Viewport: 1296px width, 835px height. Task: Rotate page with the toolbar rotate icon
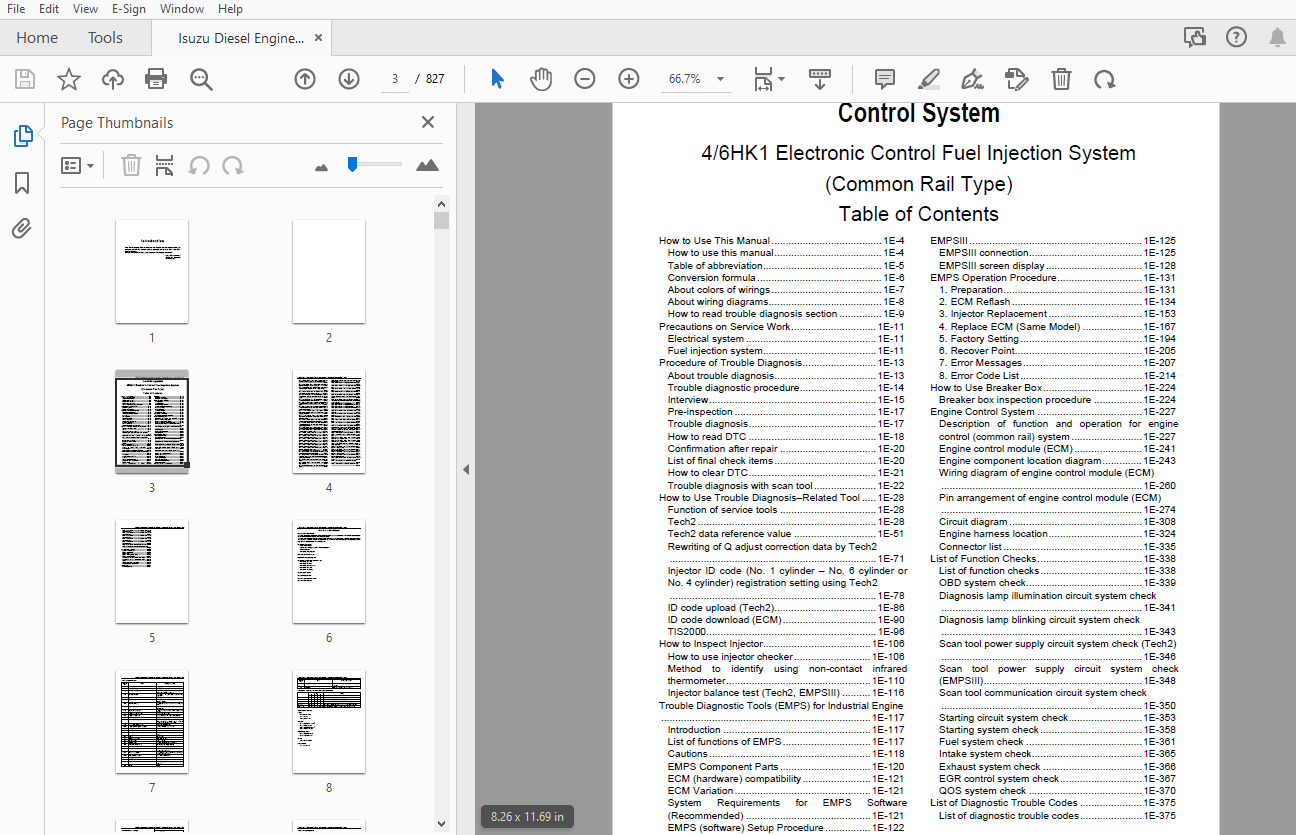coord(1104,79)
